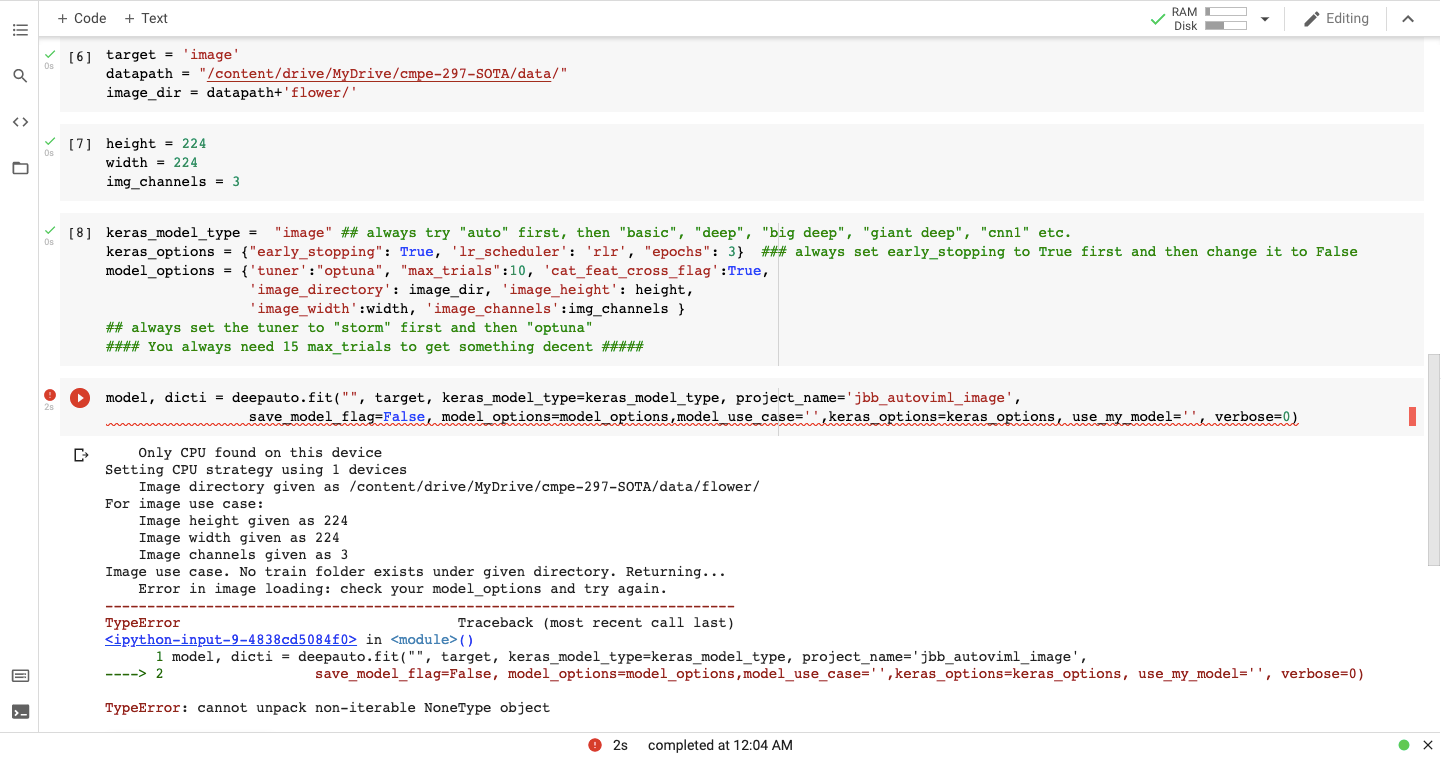Add a new code cell with + Code
This screenshot has width=1441, height=770.
82,18
